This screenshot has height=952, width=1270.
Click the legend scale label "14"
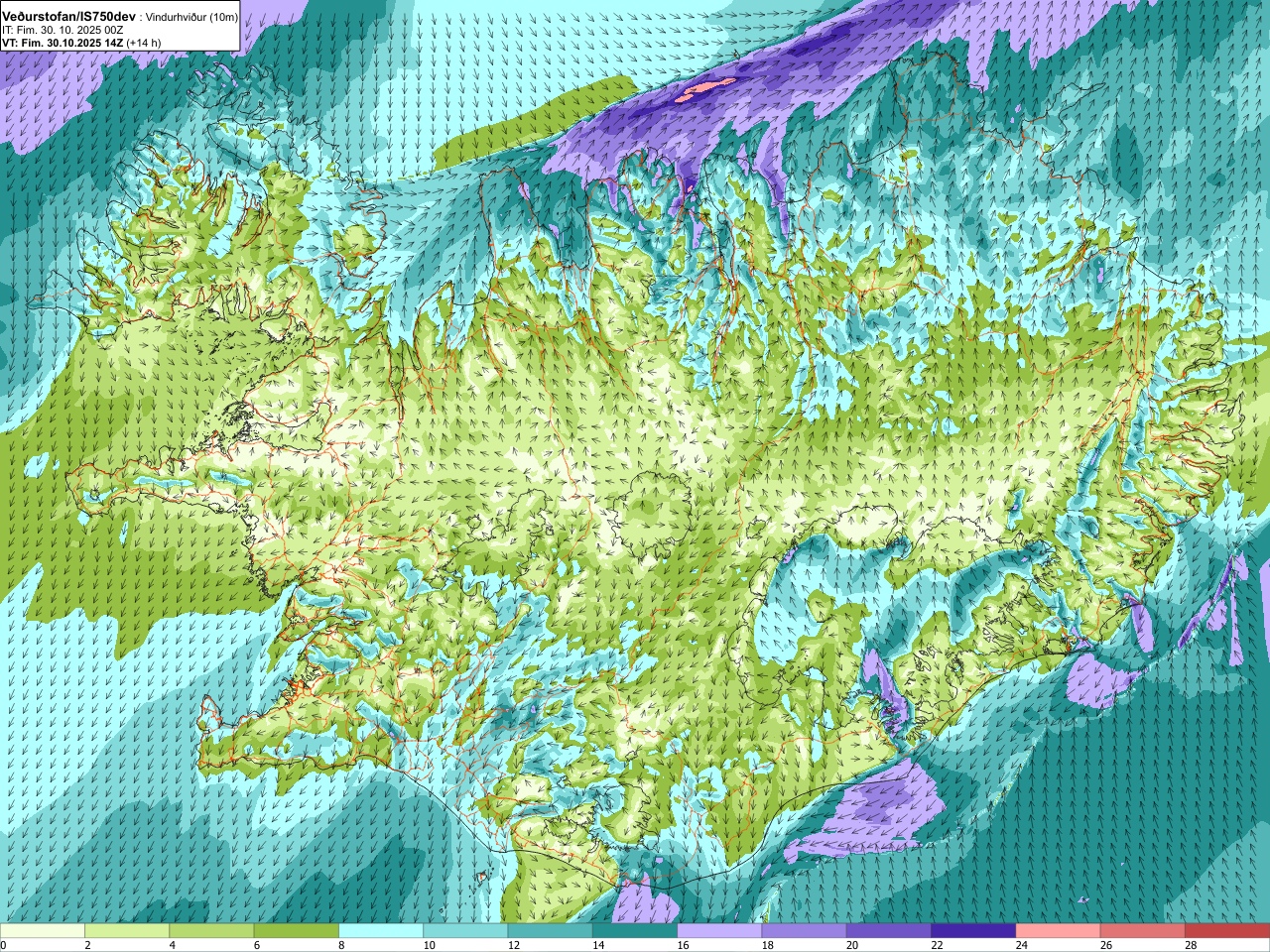click(x=598, y=945)
